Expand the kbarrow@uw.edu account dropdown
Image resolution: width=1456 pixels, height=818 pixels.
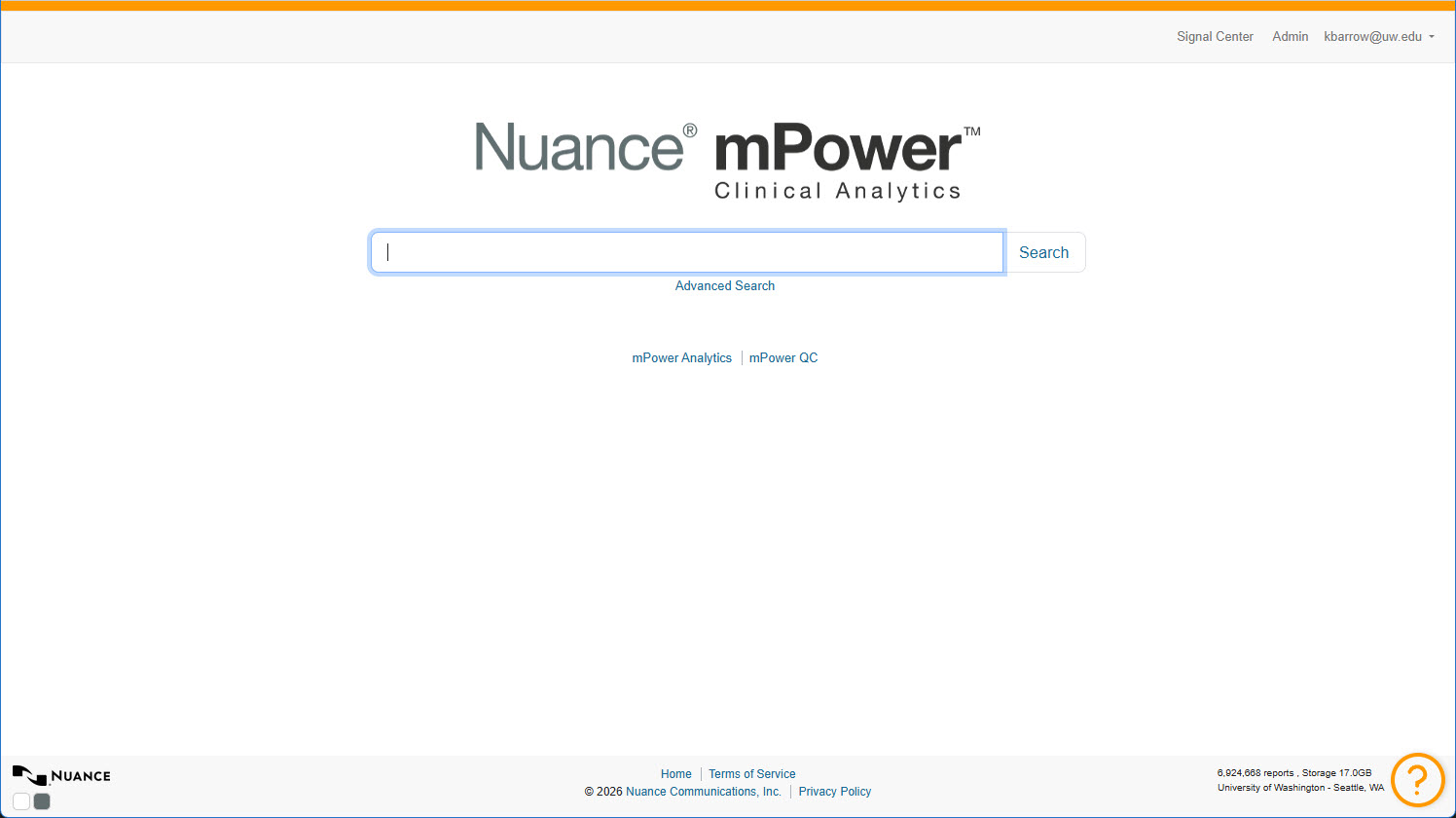(1379, 37)
